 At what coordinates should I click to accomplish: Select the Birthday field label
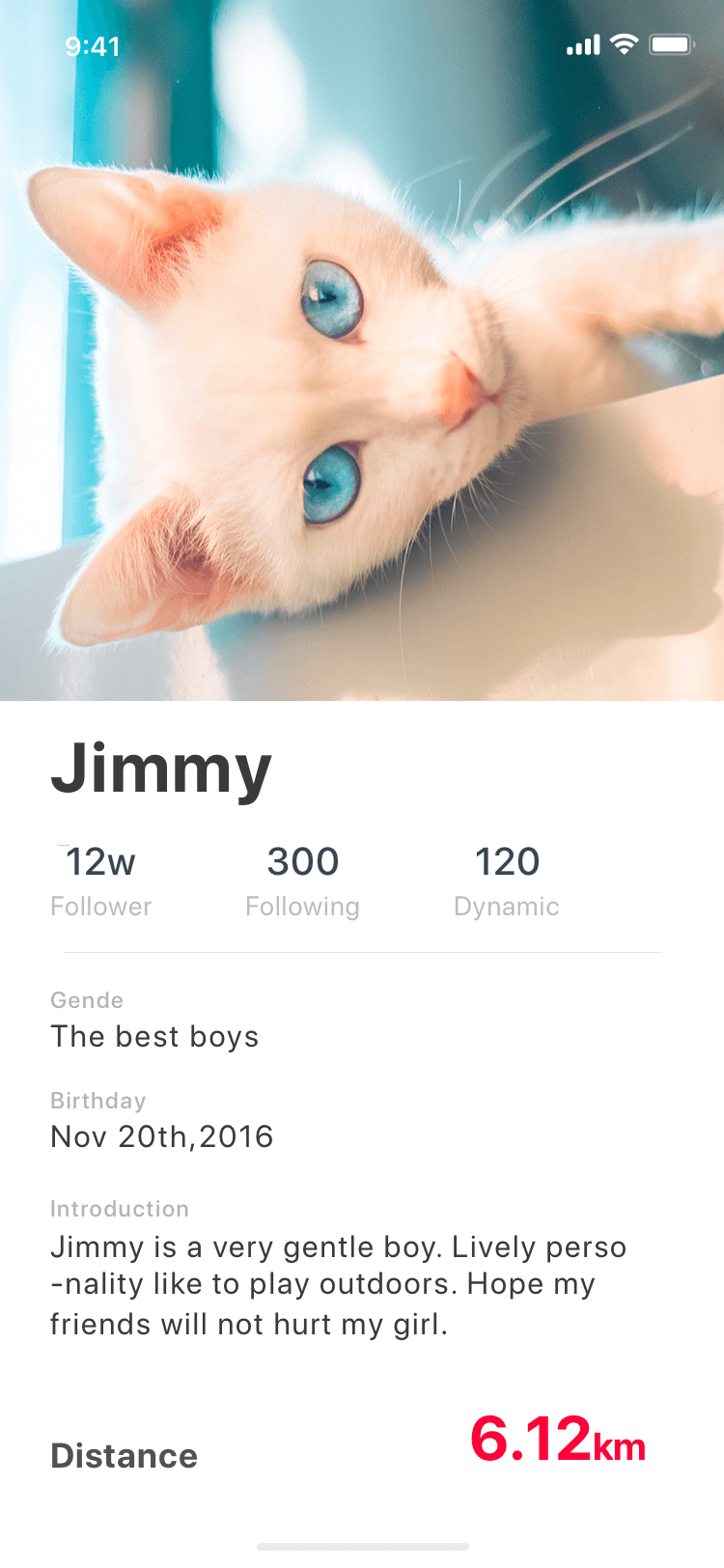[x=98, y=1101]
